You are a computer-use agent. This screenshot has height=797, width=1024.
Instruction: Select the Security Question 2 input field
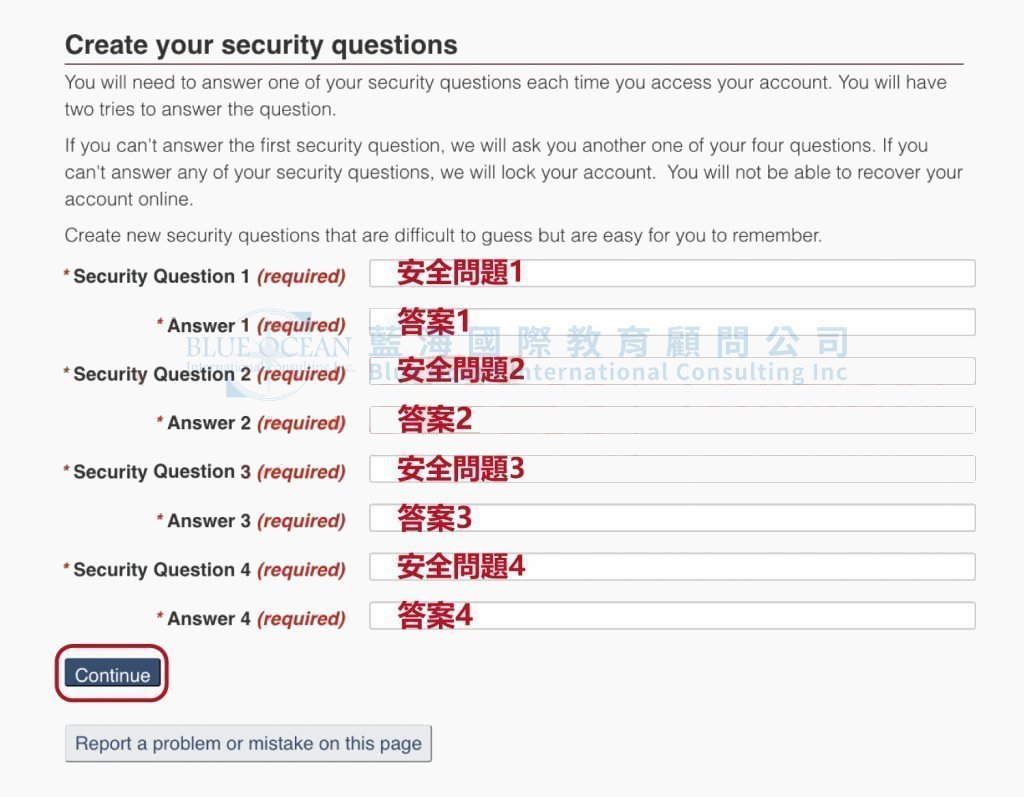[672, 371]
